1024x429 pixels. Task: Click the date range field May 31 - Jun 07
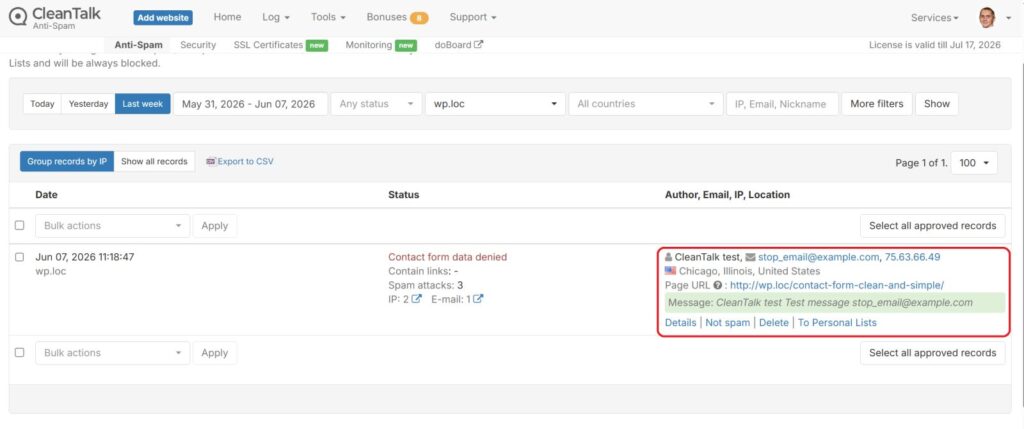coord(250,104)
